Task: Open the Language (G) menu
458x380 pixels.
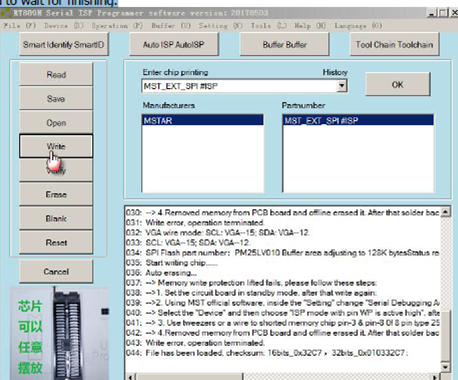Action: [358, 26]
